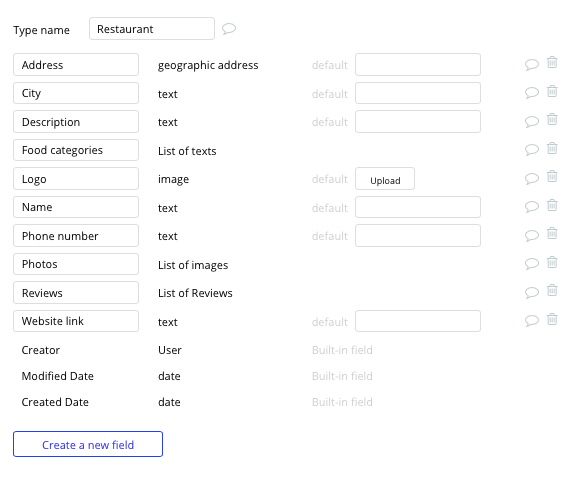
Task: Click the Phone number field name box
Action: [76, 236]
